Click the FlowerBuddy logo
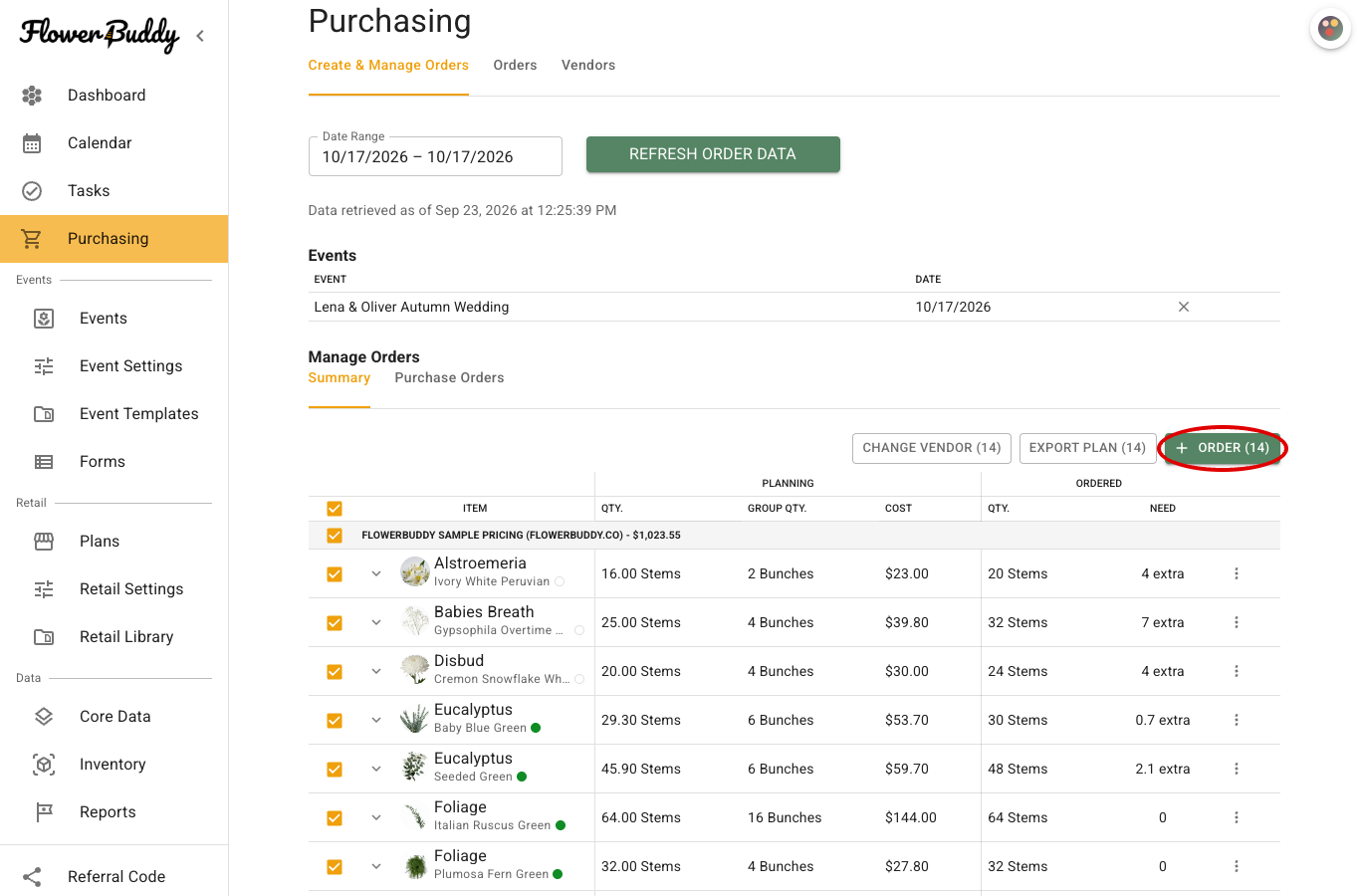 click(100, 35)
